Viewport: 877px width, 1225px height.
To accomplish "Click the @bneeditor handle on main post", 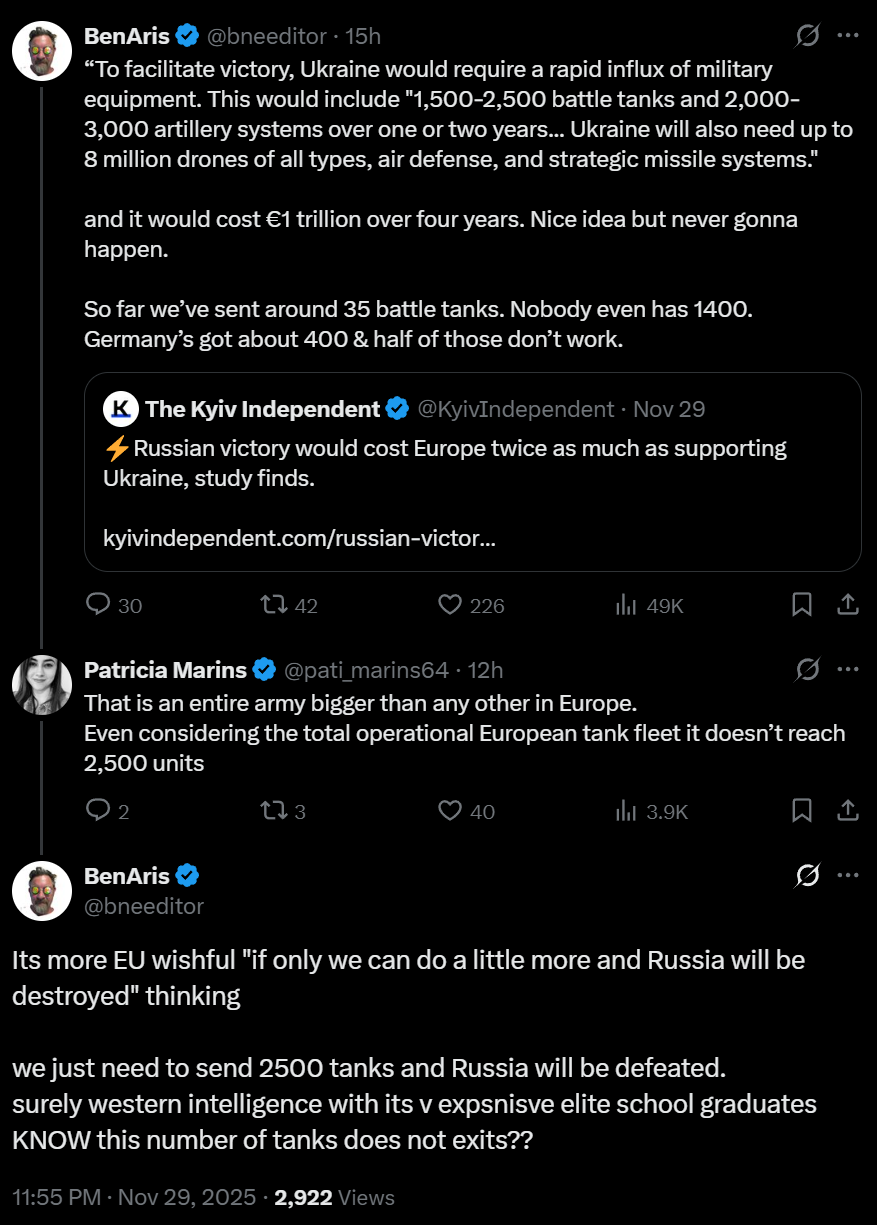I will (x=144, y=906).
